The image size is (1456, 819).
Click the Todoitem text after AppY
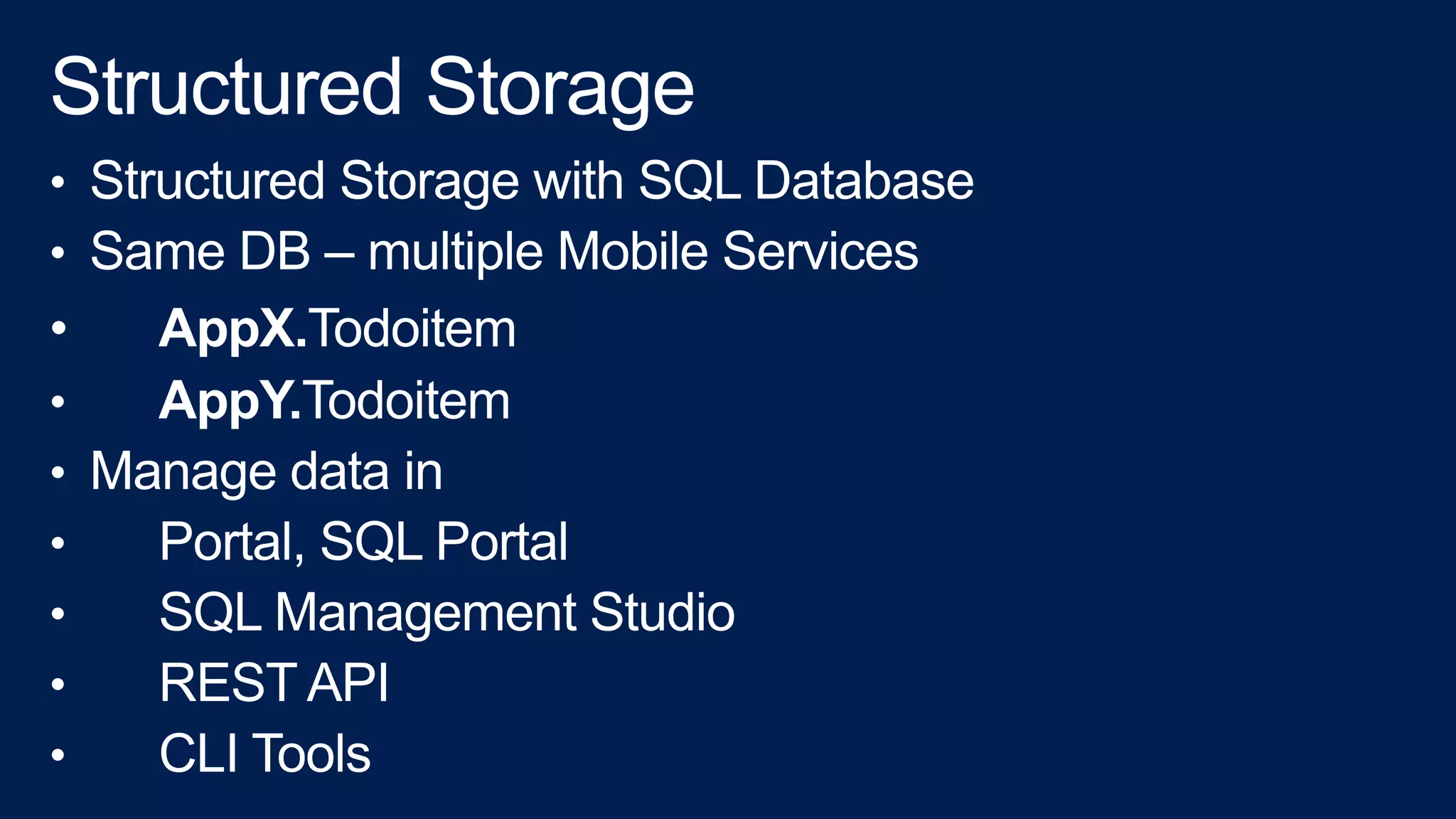pyautogui.click(x=407, y=401)
